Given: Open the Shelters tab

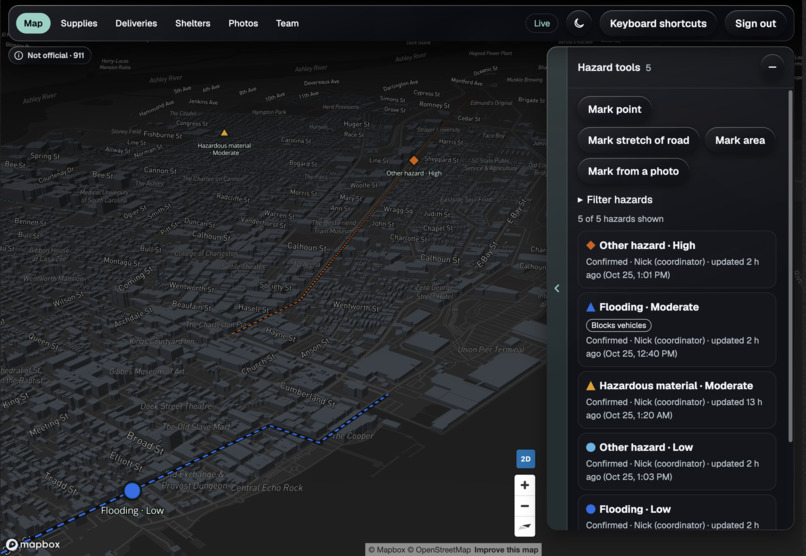Looking at the screenshot, I should point(193,23).
